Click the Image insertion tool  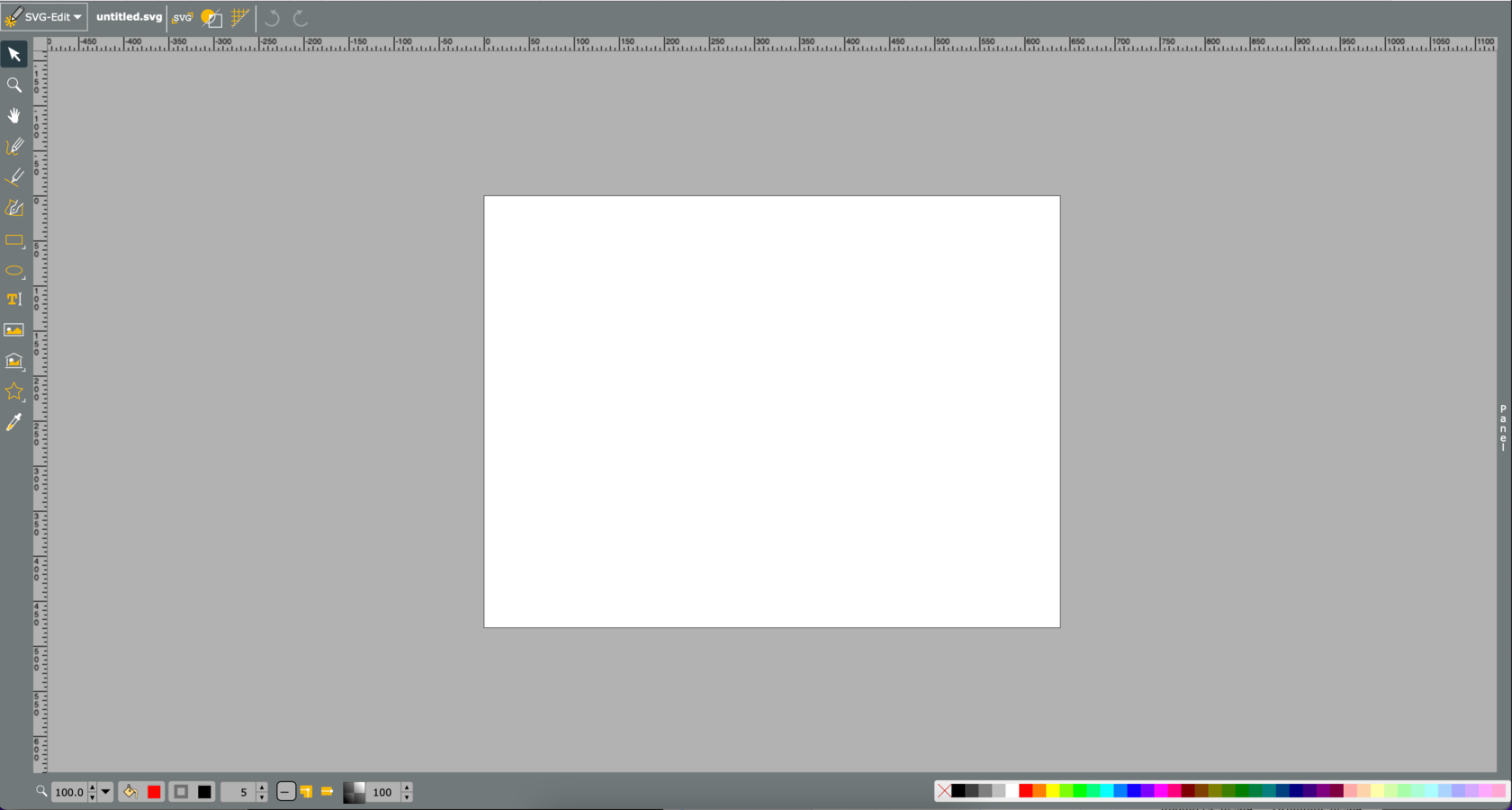[14, 329]
